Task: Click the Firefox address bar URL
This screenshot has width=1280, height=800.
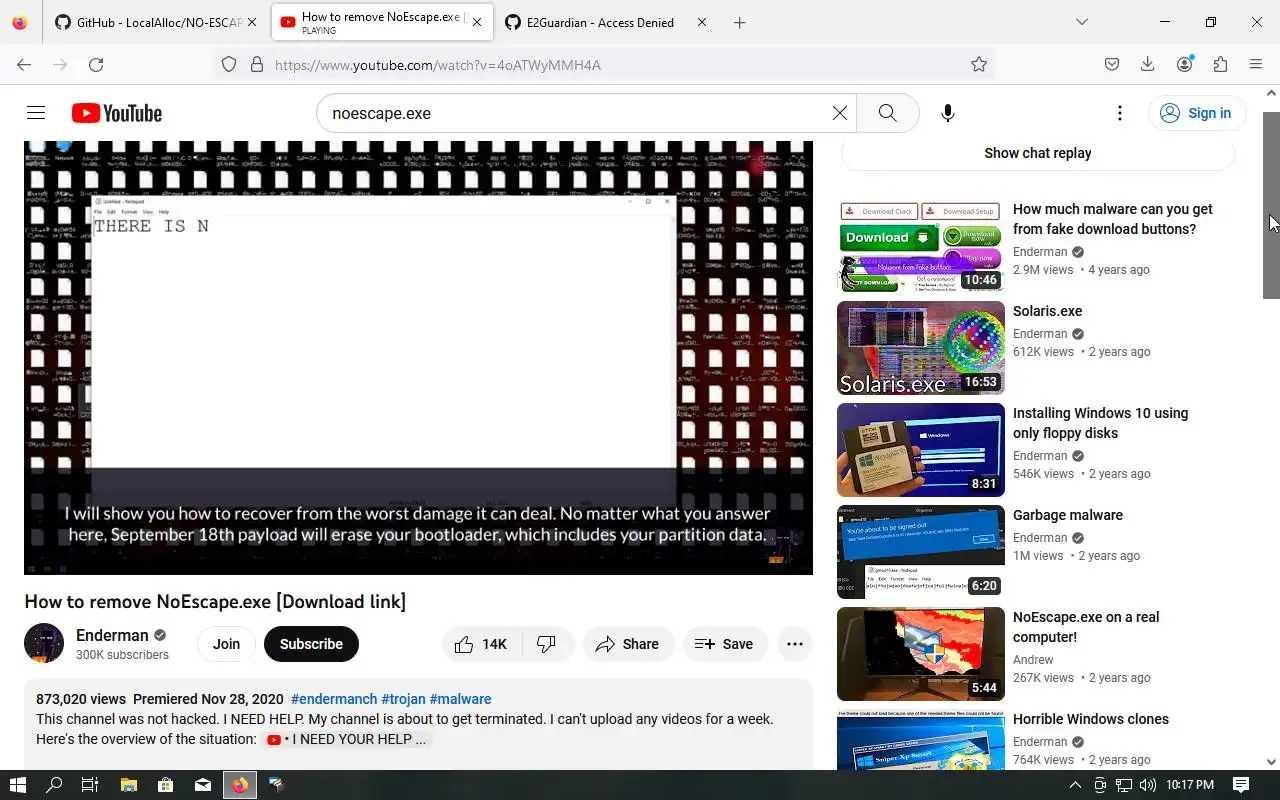Action: [438, 65]
